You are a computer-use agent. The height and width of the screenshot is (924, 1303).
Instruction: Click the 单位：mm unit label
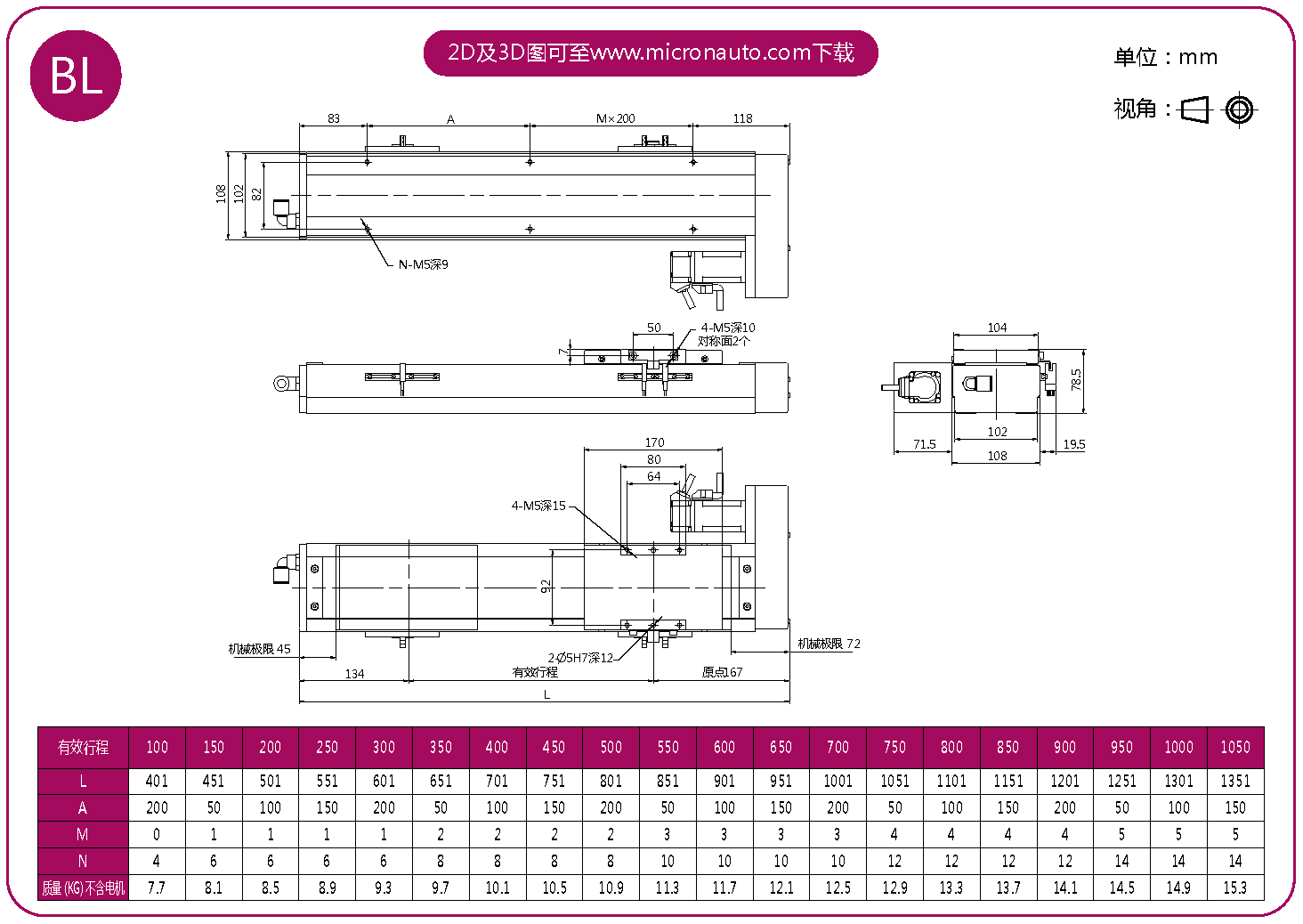point(1165,57)
